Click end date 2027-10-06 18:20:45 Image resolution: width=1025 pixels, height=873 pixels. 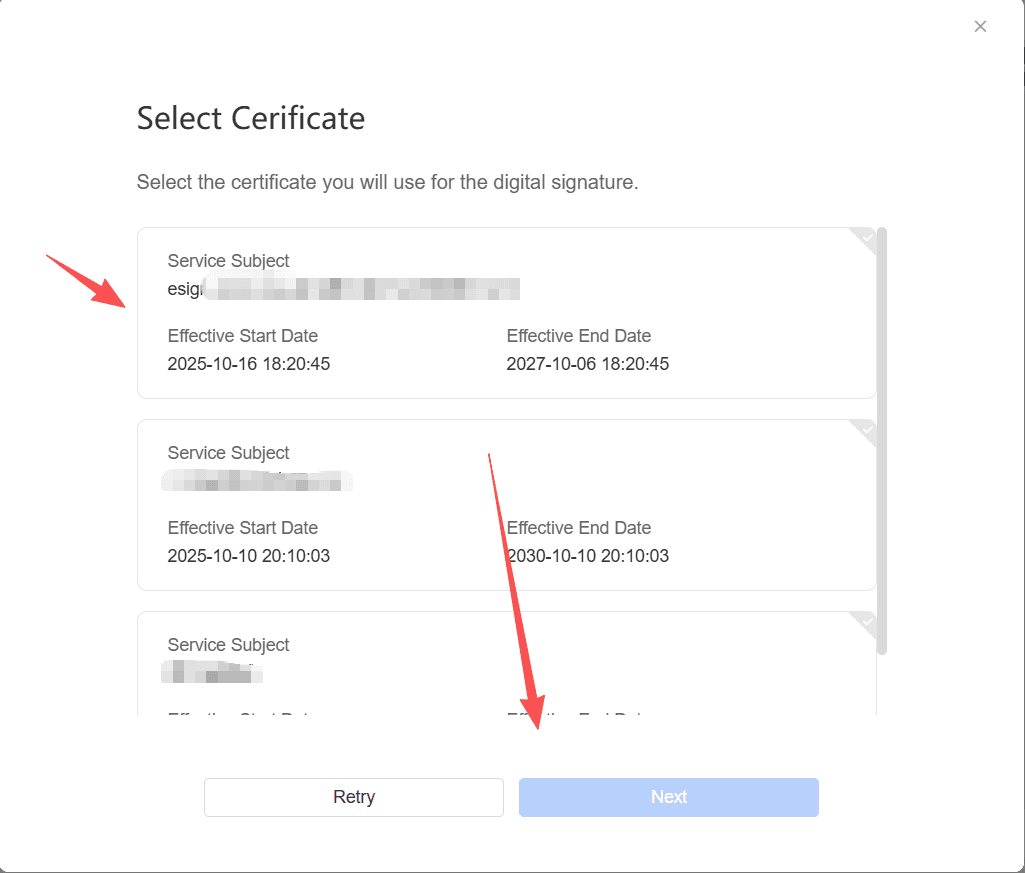588,364
